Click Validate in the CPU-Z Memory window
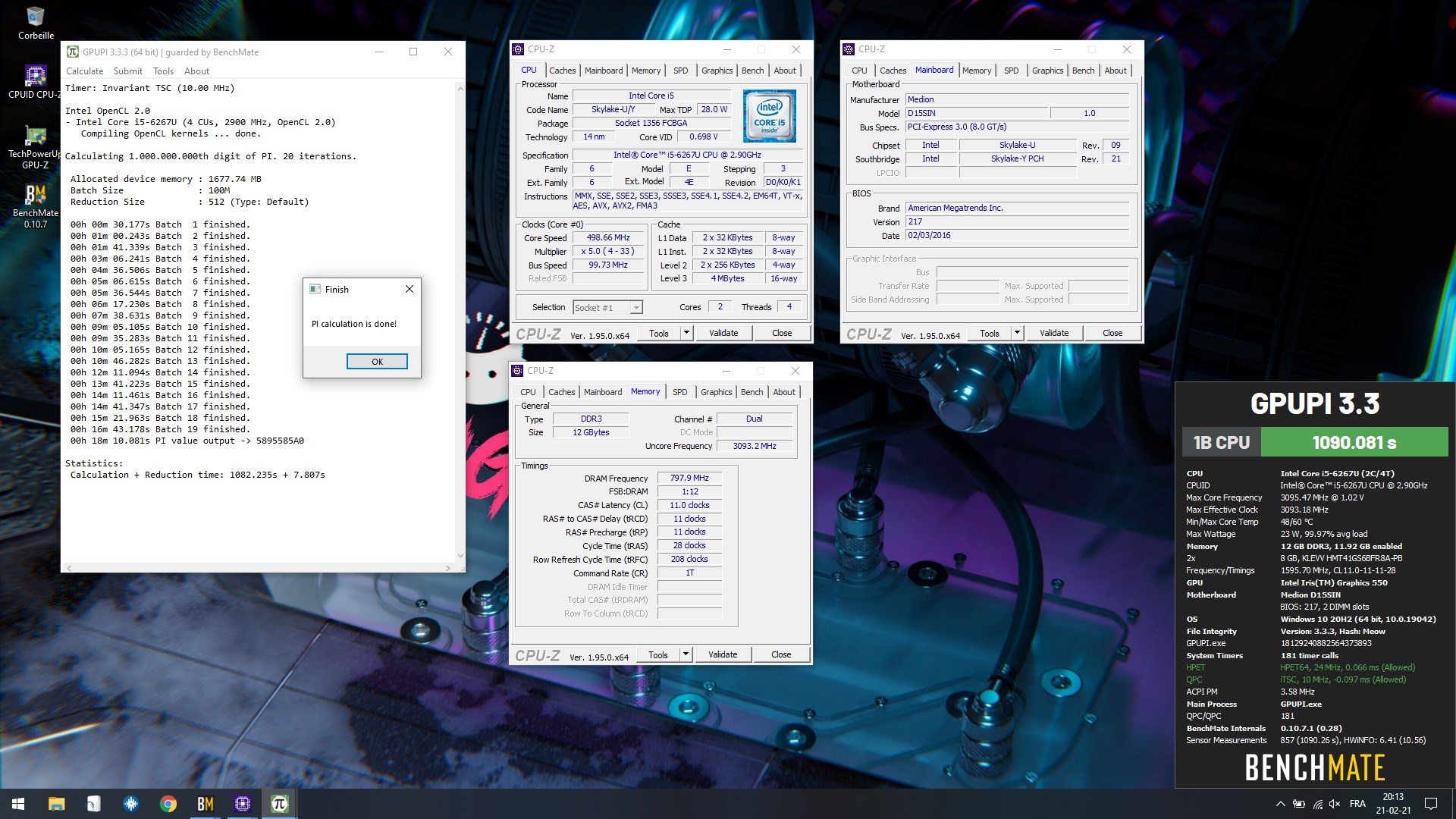 723,654
